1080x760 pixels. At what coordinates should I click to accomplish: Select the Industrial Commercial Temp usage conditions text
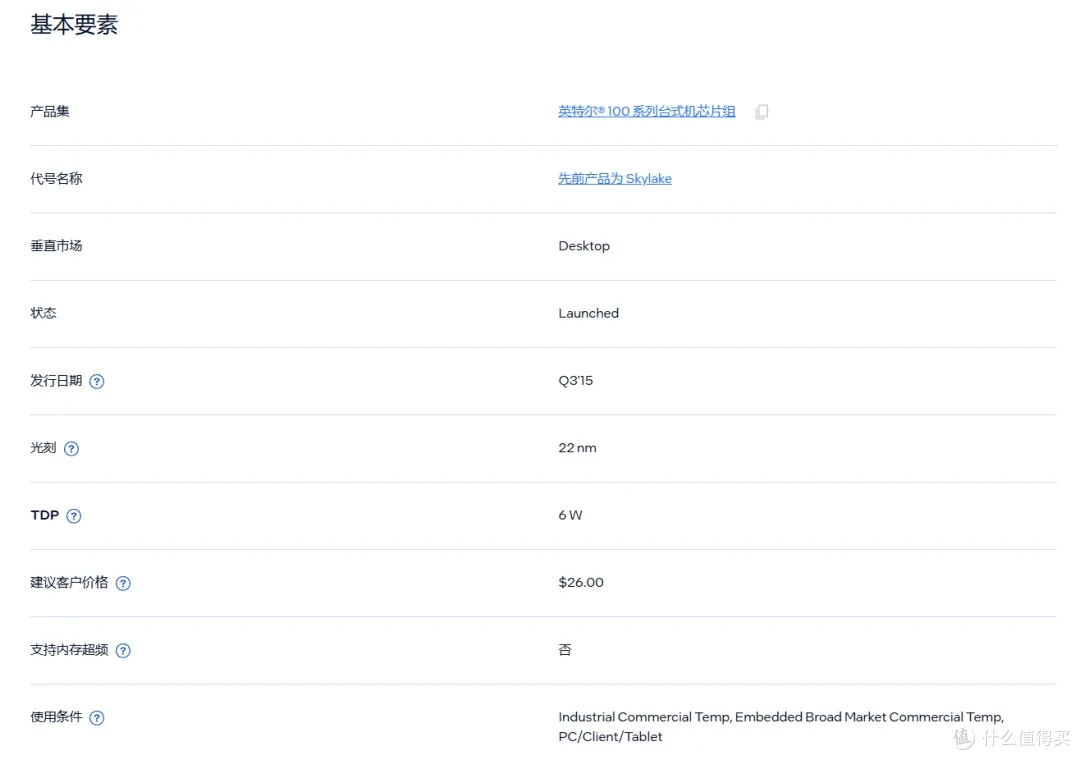coord(781,727)
